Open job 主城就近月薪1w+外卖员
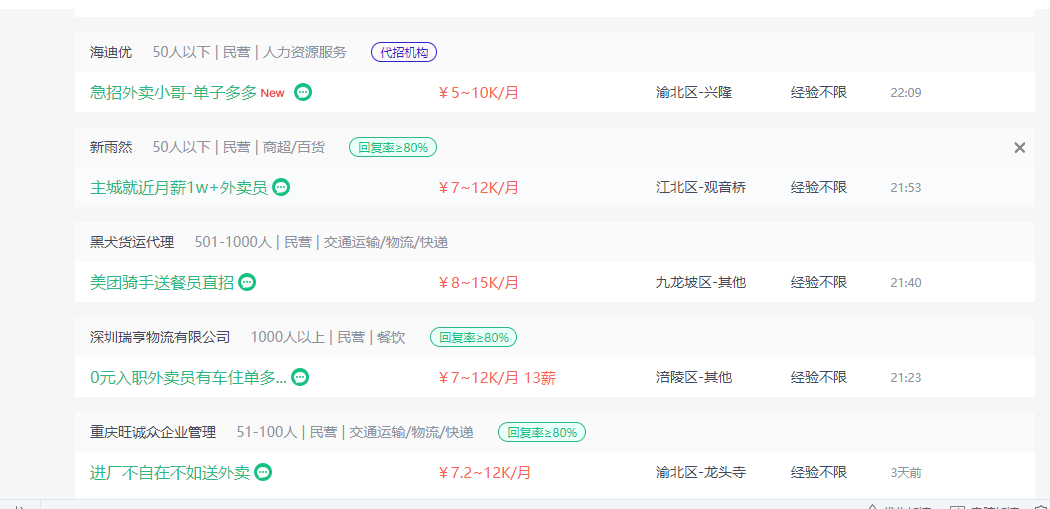 click(179, 188)
